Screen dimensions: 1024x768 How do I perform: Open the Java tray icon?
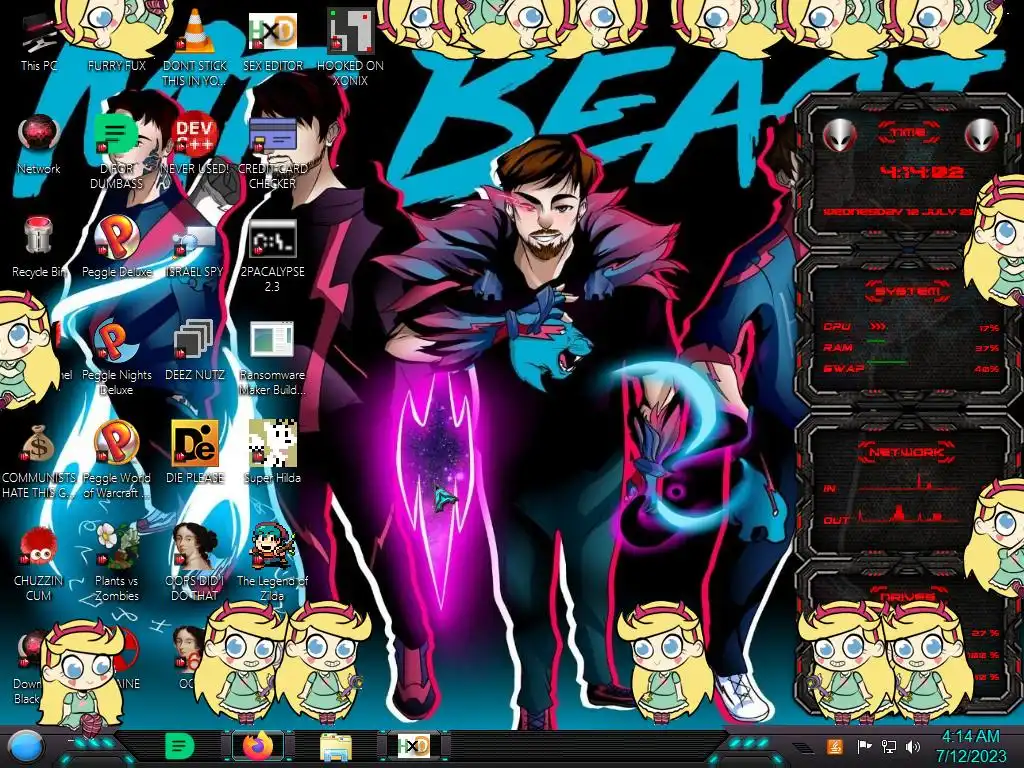click(834, 746)
